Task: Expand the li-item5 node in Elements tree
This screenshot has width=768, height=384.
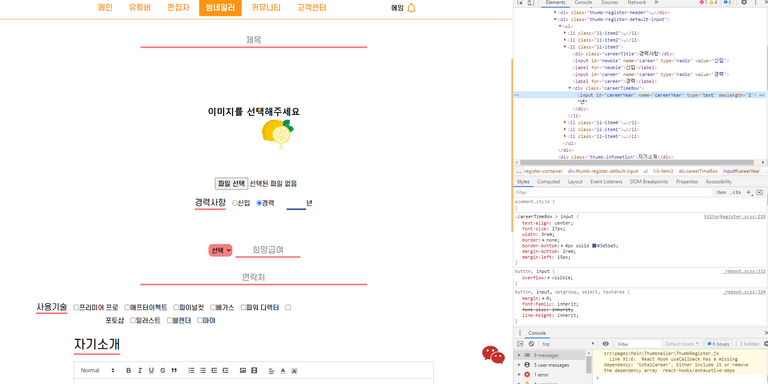Action: pyautogui.click(x=565, y=136)
